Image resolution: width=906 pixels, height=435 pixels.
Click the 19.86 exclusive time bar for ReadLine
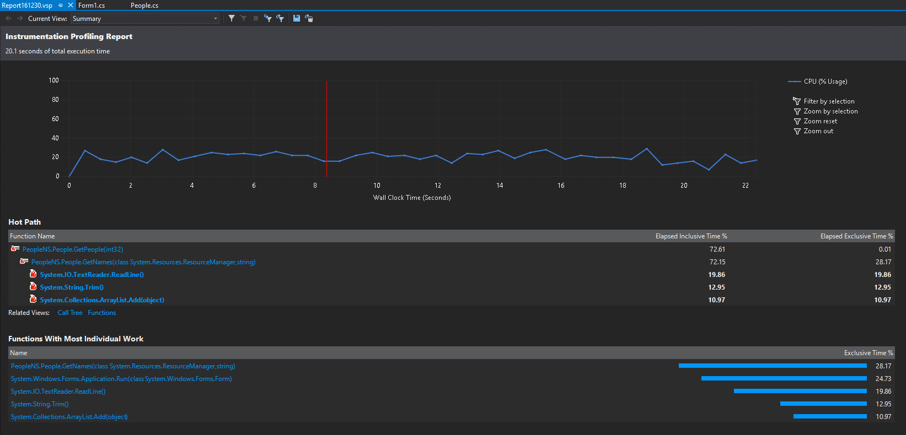pos(800,391)
